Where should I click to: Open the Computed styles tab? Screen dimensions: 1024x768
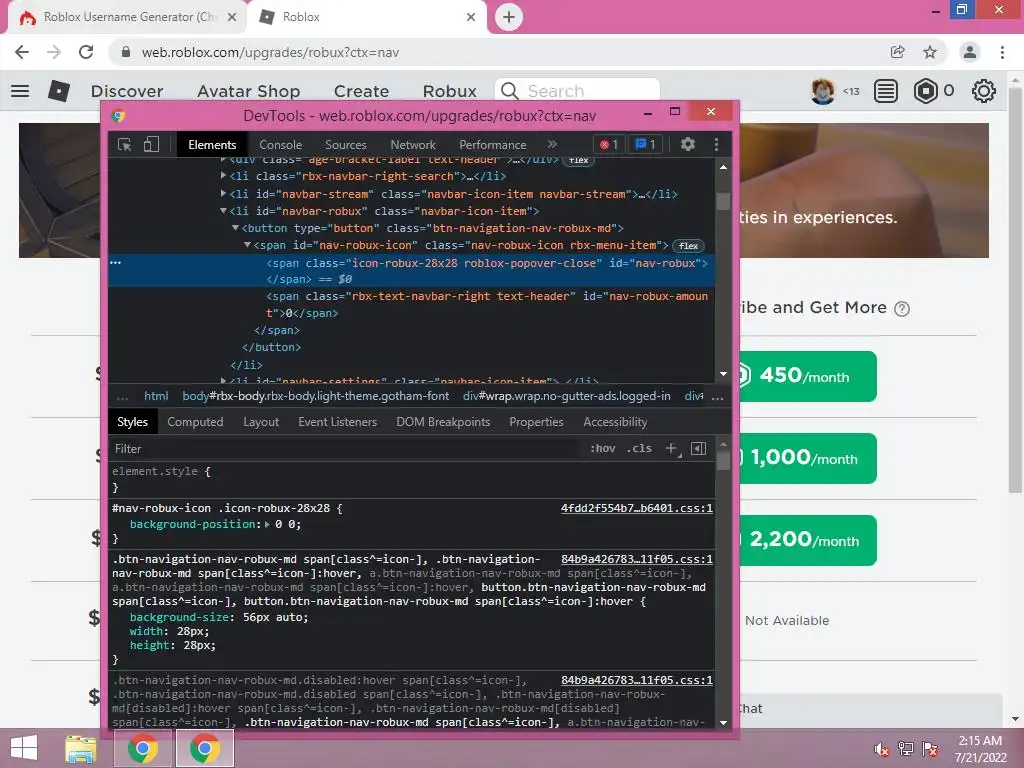[x=195, y=422]
